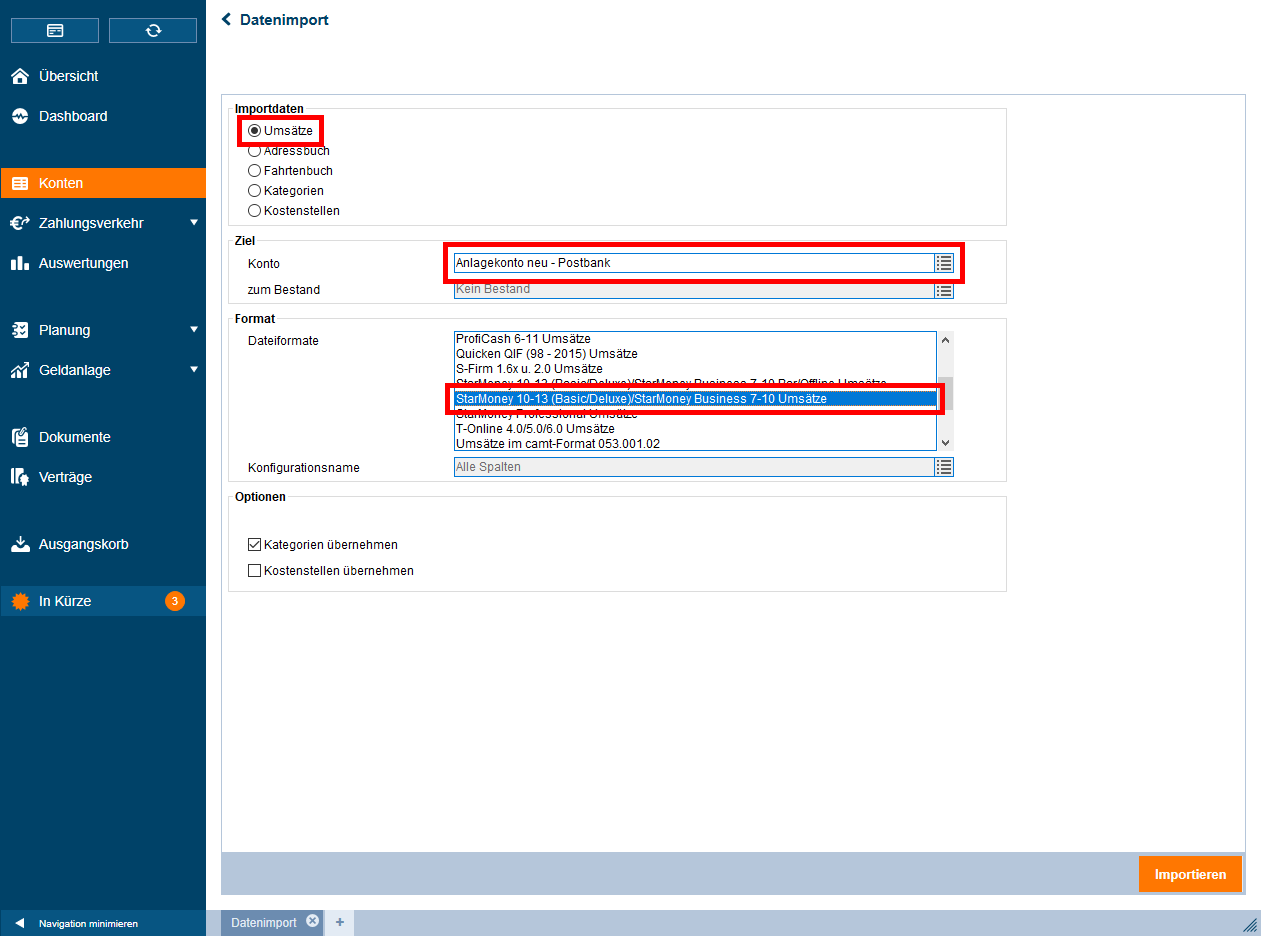Check Kostenstellen übernehmen checkbox
The width and height of the screenshot is (1261, 936).
tap(254, 571)
